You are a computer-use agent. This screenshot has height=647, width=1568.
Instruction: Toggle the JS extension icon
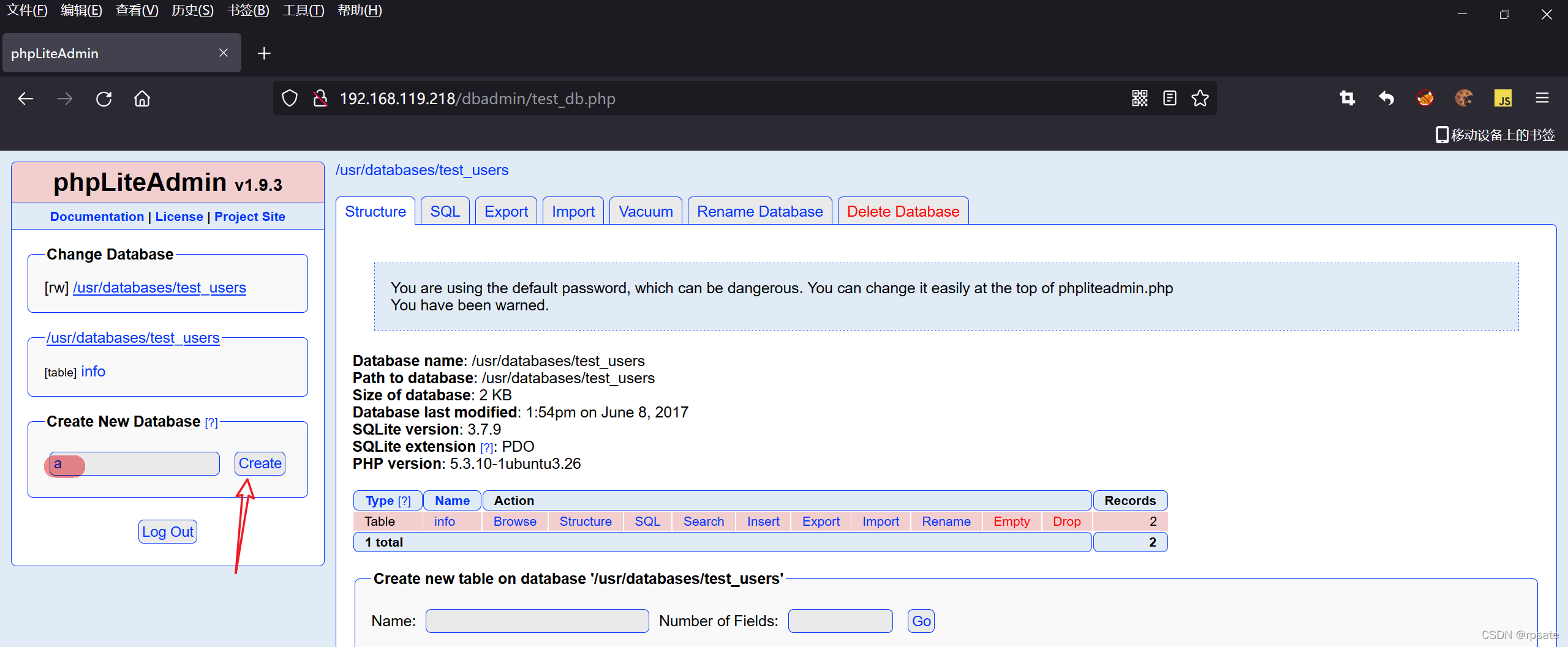pyautogui.click(x=1503, y=98)
